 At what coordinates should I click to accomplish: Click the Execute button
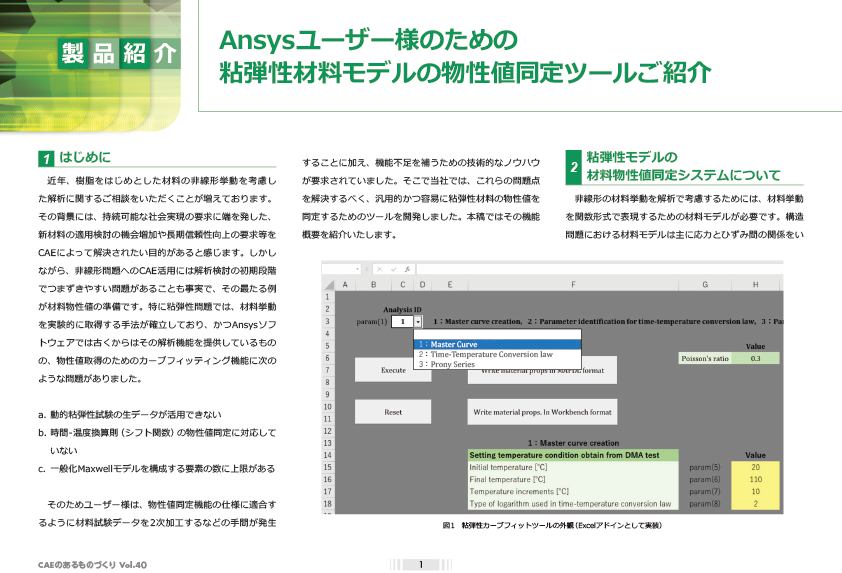click(393, 370)
